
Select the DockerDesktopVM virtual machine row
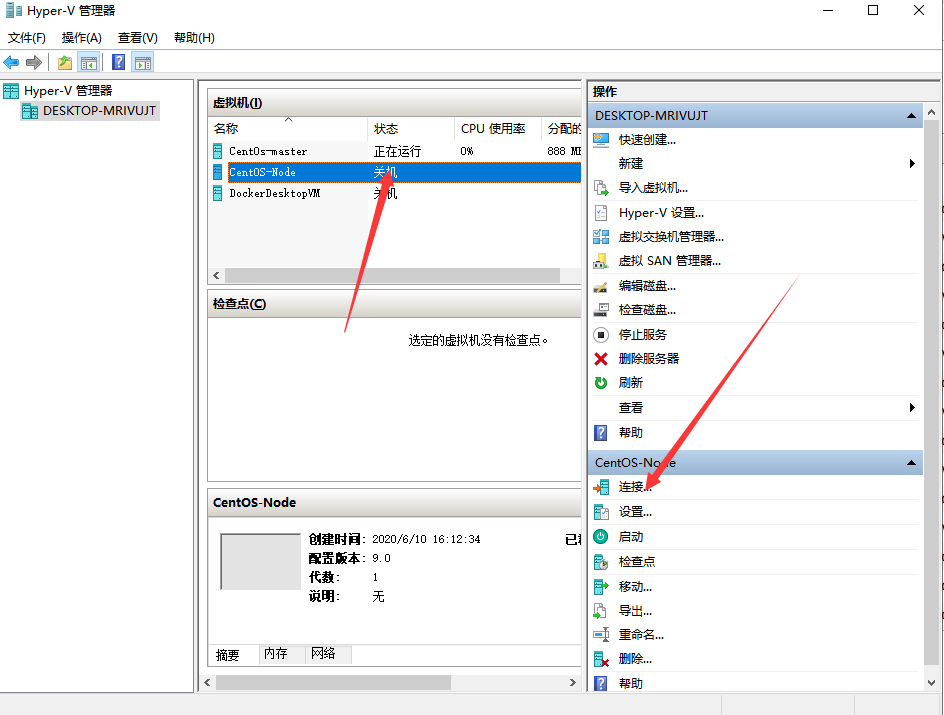394,193
